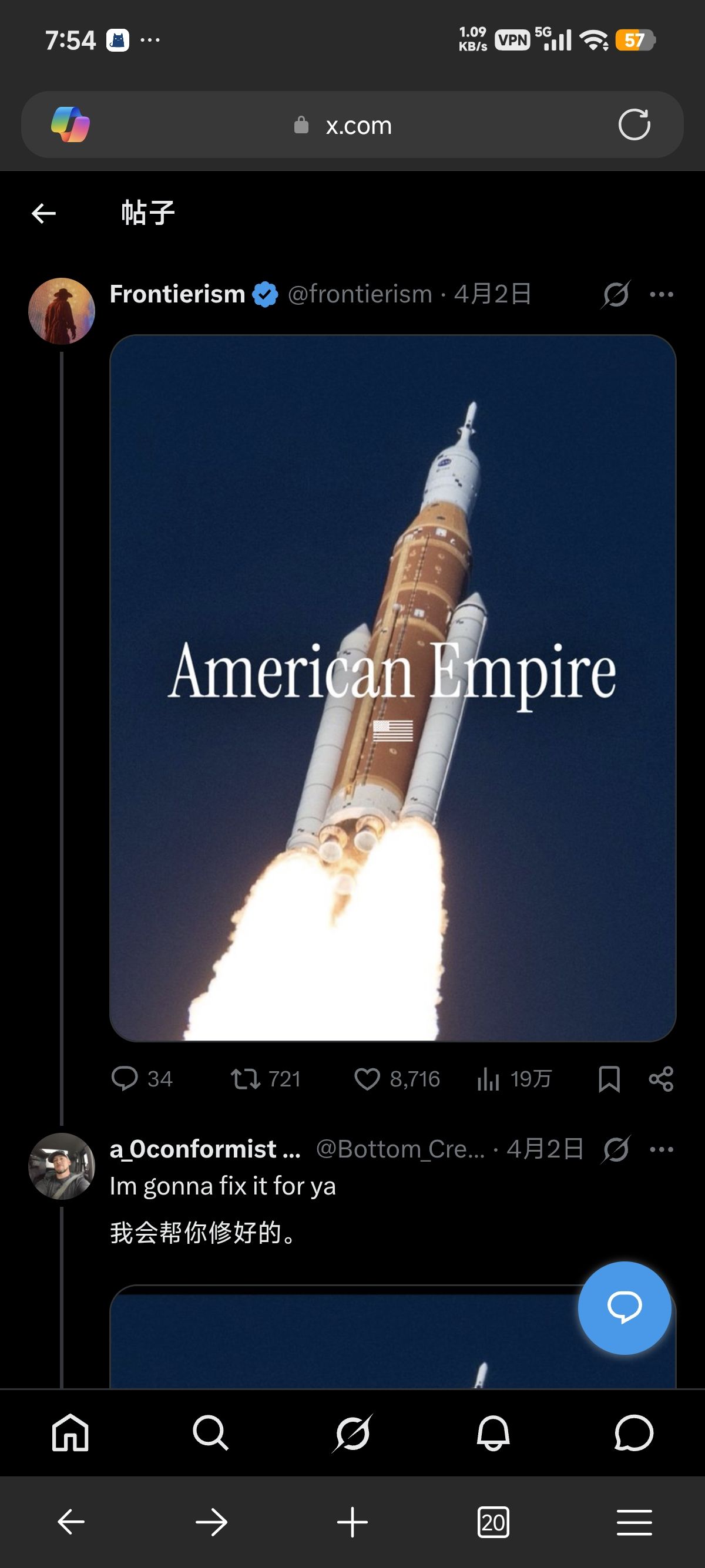The height and width of the screenshot is (1568, 705).
Task: Go back using the post header arrow
Action: pyautogui.click(x=44, y=213)
